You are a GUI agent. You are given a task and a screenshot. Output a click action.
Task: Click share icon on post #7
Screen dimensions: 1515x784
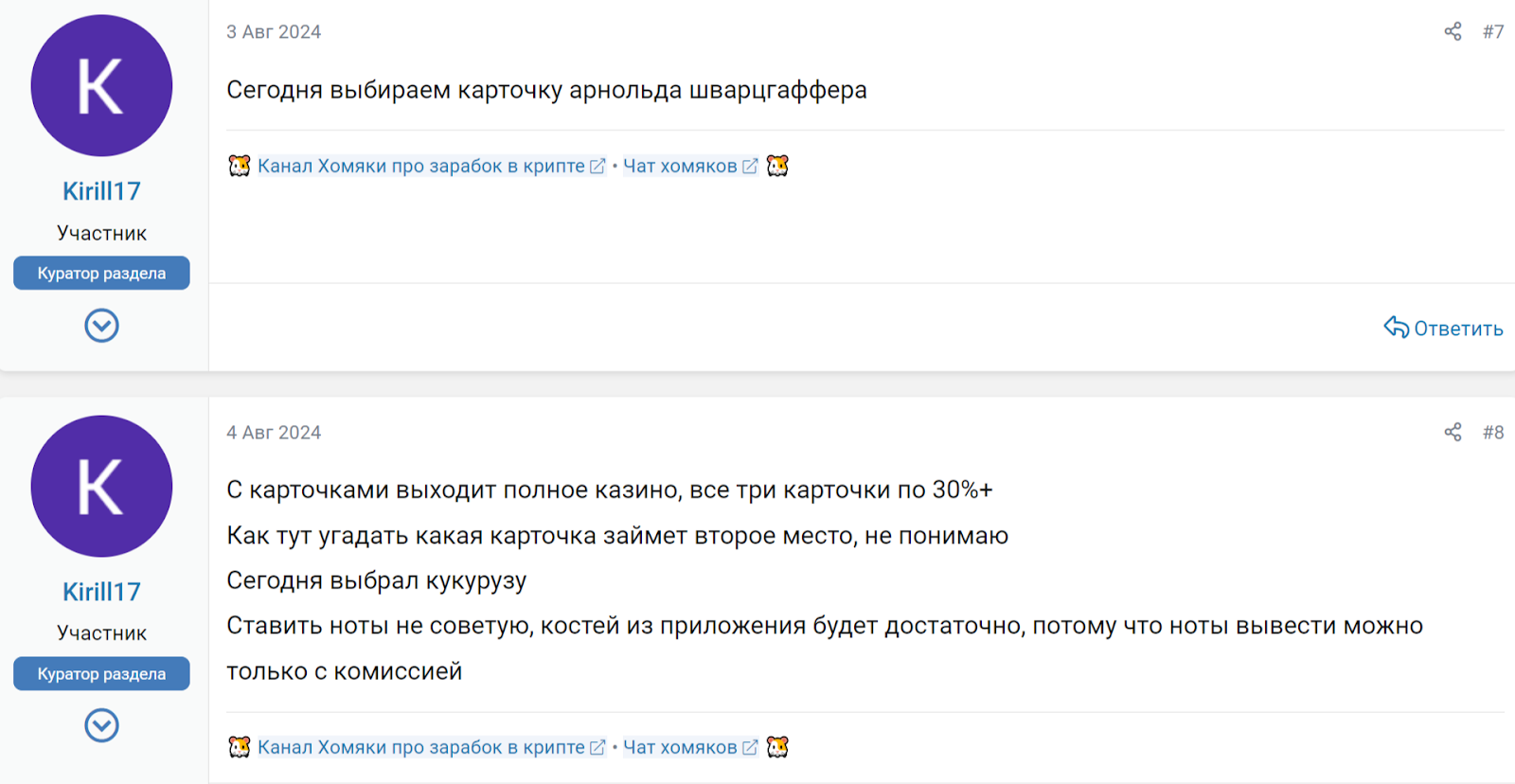click(1453, 32)
